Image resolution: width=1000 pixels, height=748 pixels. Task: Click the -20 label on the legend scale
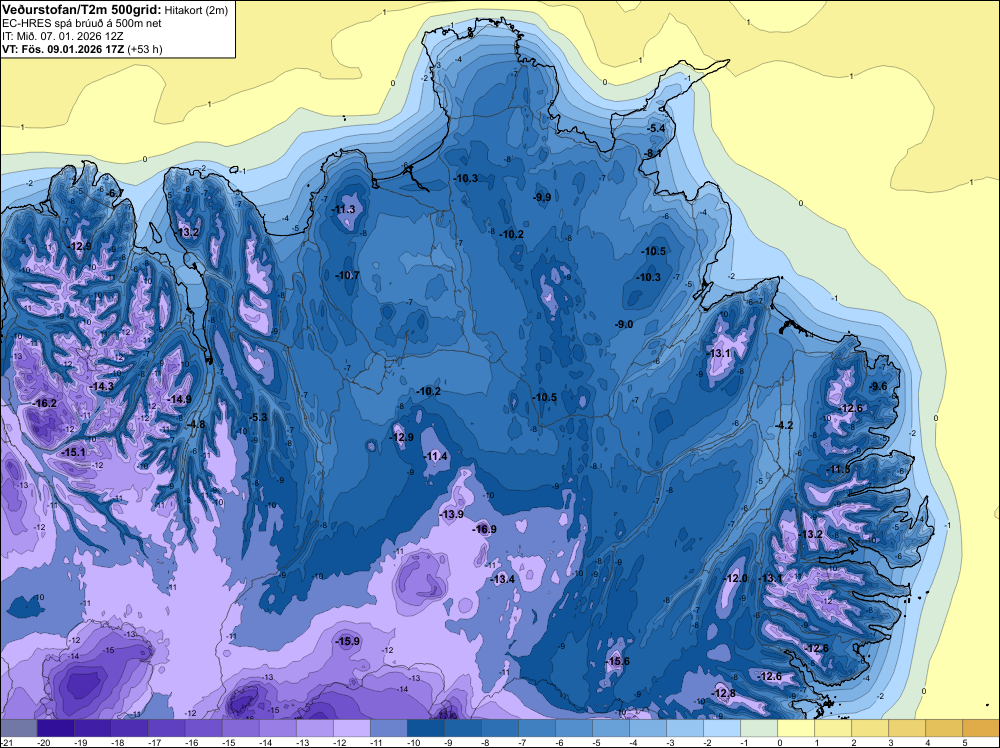(44, 742)
